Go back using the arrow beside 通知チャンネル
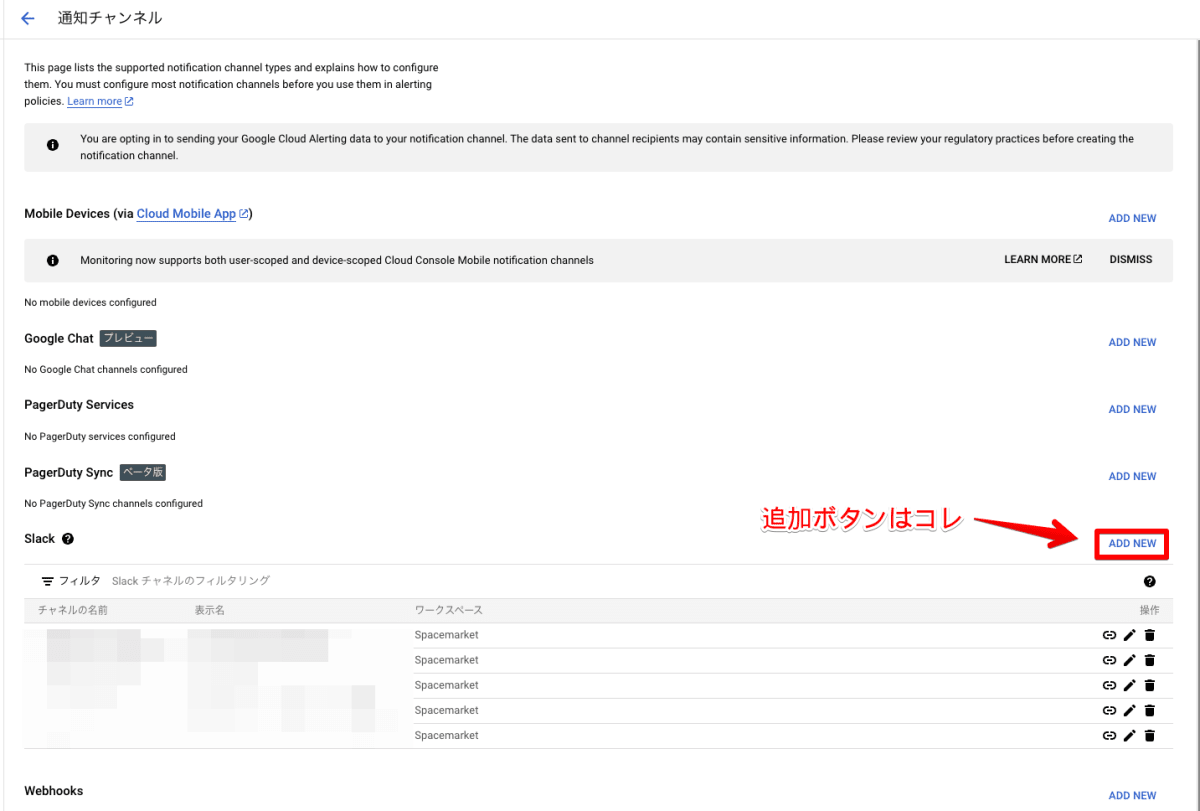 click(28, 18)
